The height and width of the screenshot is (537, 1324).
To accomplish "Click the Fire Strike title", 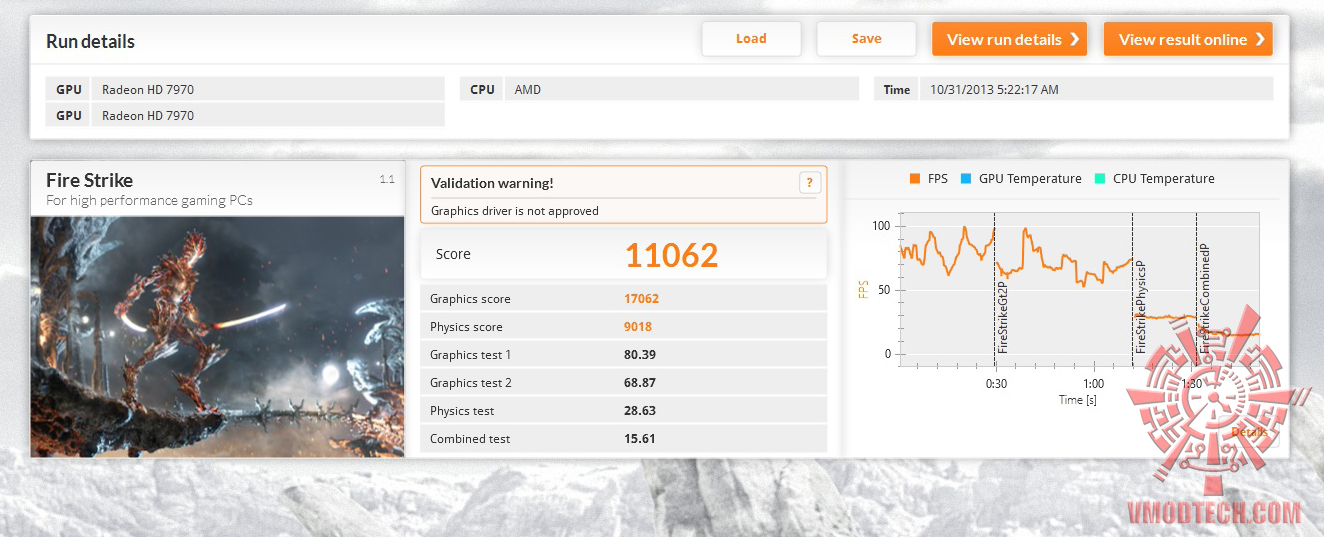I will pos(89,180).
